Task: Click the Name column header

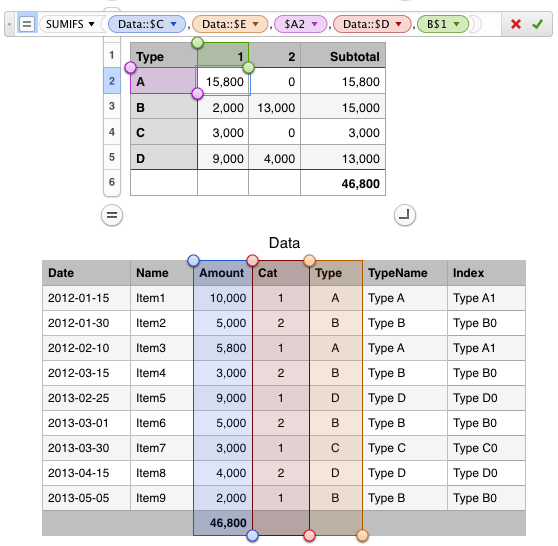Action: coord(162,273)
